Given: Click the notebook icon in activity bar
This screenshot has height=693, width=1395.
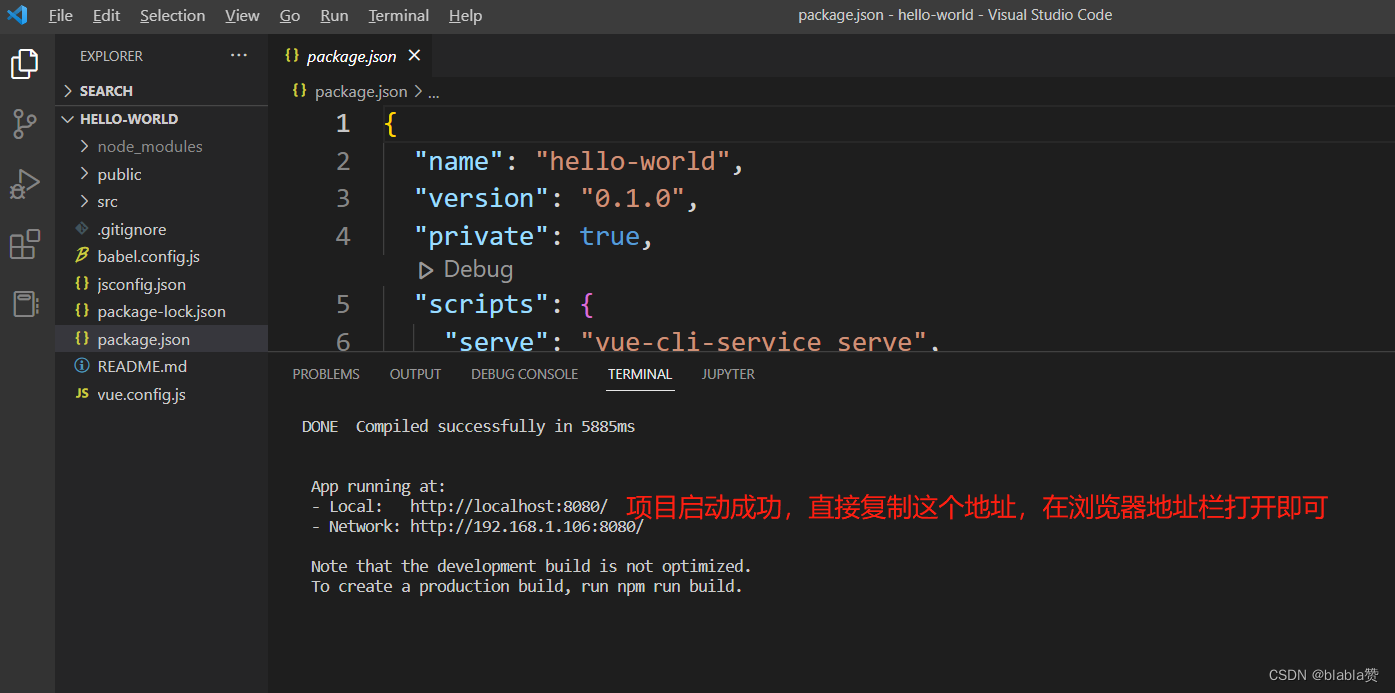Looking at the screenshot, I should pos(25,304).
